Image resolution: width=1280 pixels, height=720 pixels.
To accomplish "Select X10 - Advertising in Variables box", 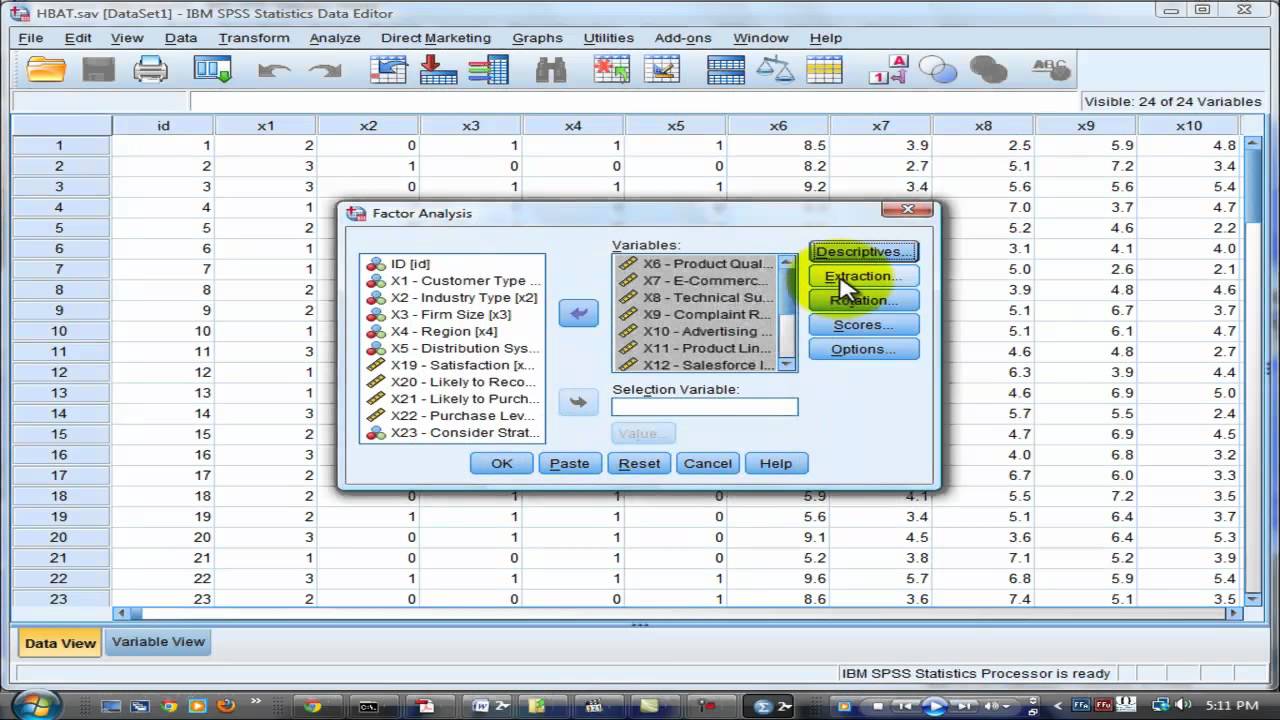I will (696, 331).
